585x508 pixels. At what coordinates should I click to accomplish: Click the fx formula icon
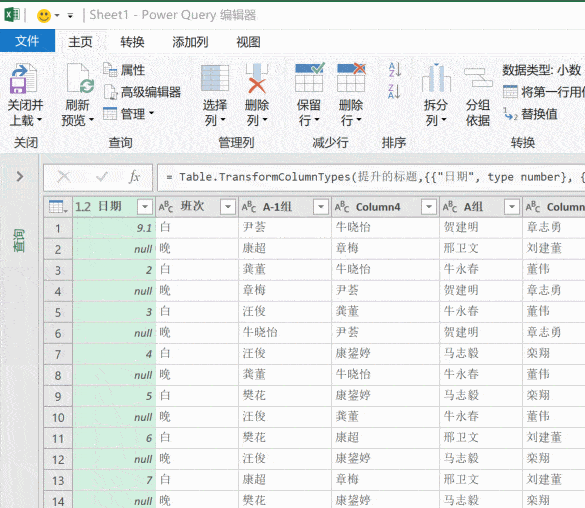click(134, 177)
